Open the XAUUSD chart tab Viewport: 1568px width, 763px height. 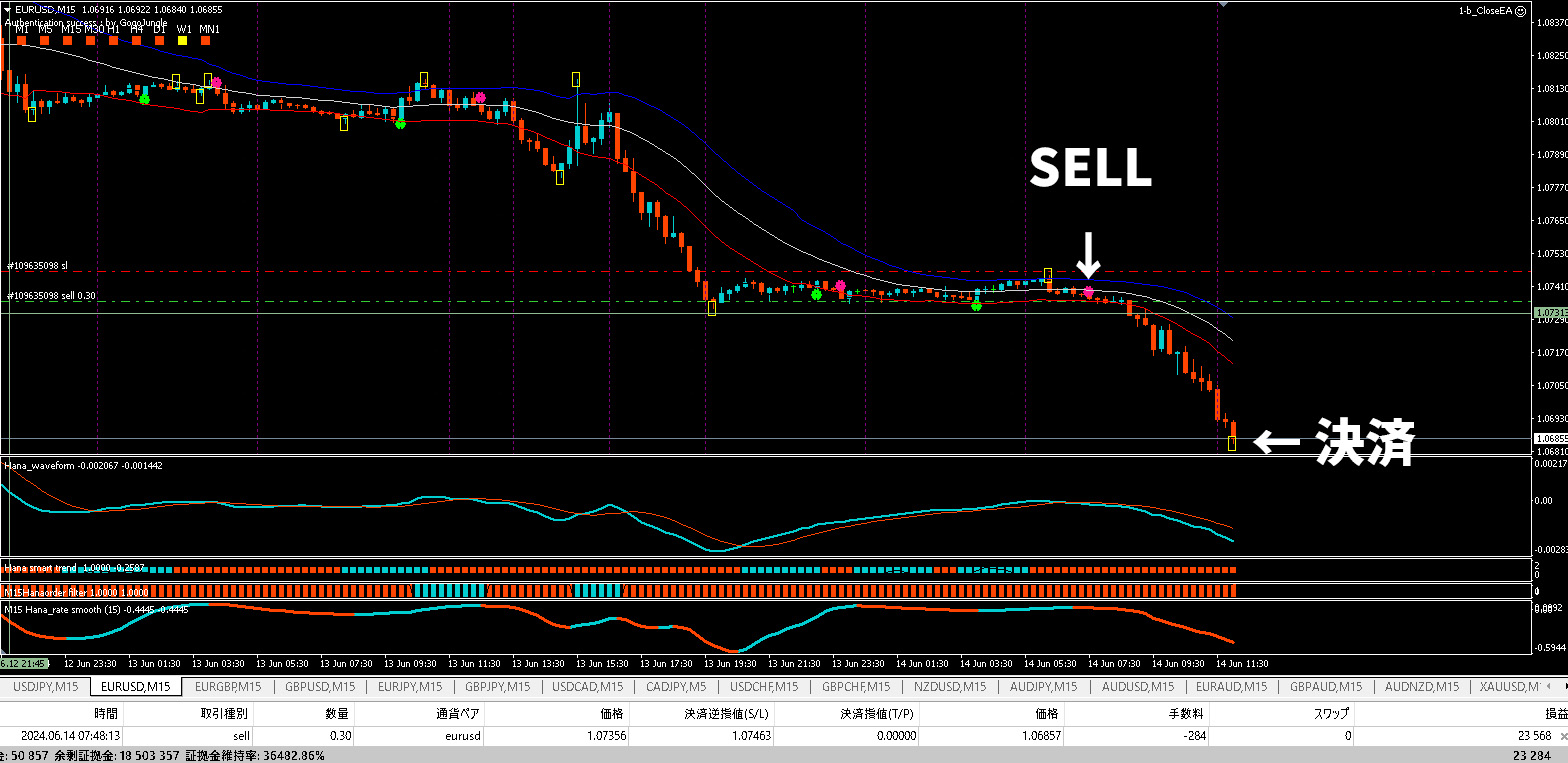[1508, 686]
